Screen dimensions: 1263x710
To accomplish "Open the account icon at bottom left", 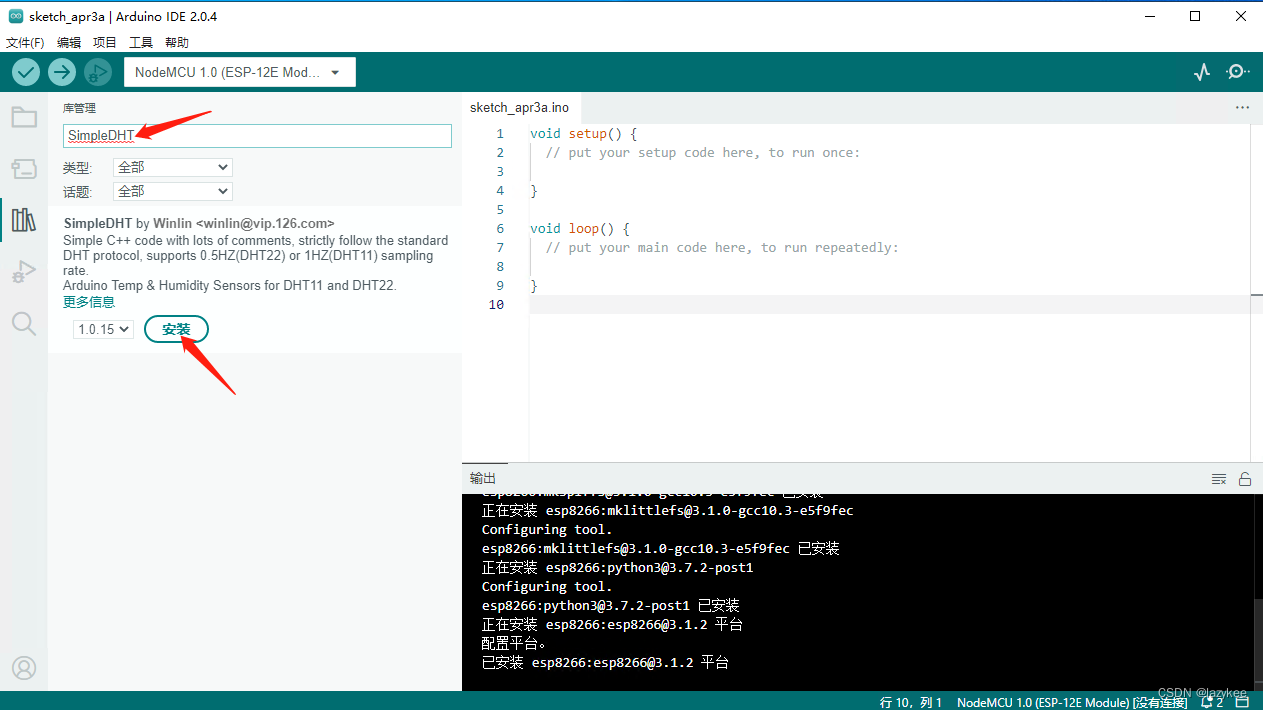I will click(x=24, y=668).
